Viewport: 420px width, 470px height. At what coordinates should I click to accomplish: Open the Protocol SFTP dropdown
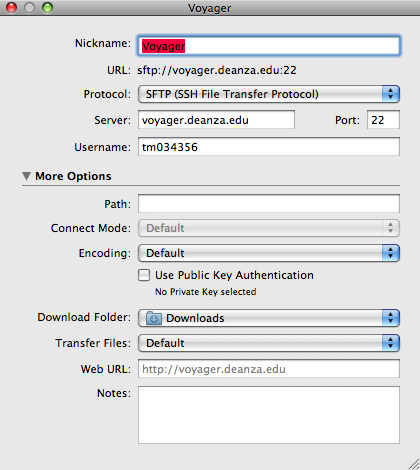(x=269, y=94)
